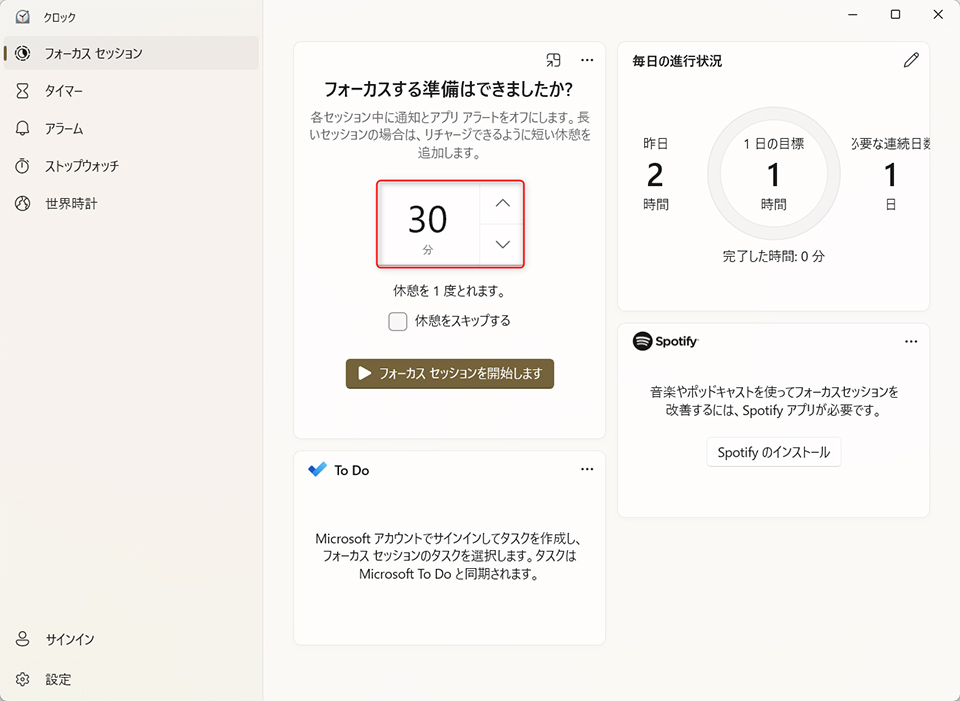This screenshot has width=960, height=701.
Task: Open more options on the Spotify card
Action: pyautogui.click(x=911, y=342)
